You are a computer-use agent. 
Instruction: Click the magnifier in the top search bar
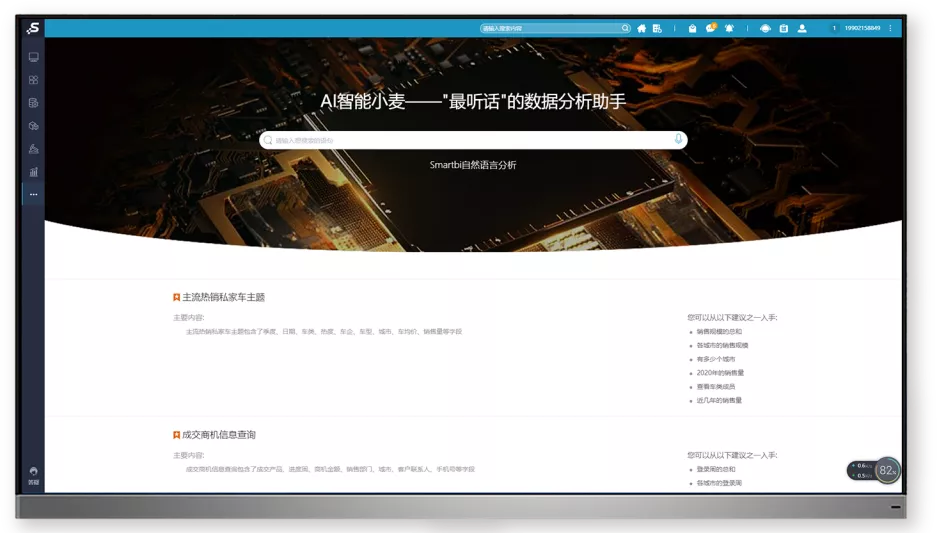click(625, 28)
